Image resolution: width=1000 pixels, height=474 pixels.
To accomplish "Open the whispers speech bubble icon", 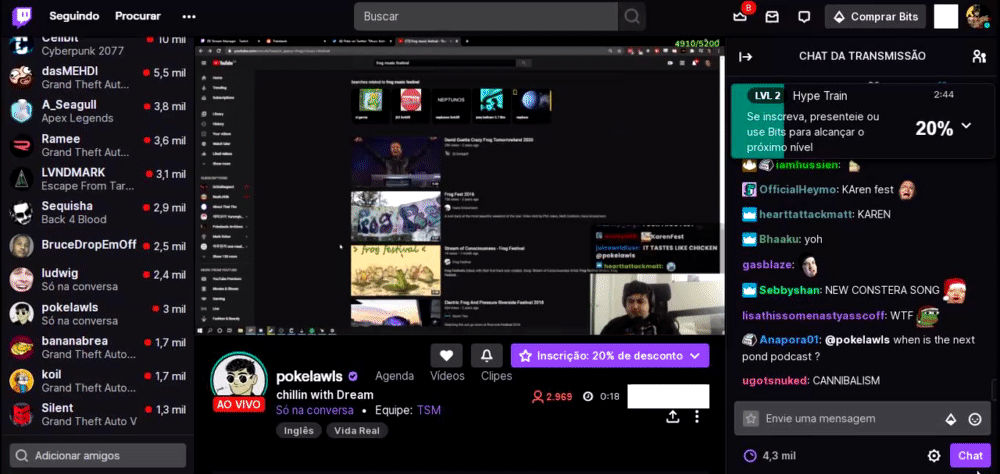I will coord(805,17).
